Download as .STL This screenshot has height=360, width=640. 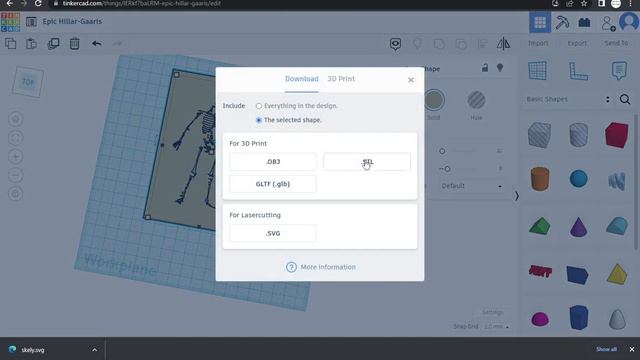(x=367, y=162)
